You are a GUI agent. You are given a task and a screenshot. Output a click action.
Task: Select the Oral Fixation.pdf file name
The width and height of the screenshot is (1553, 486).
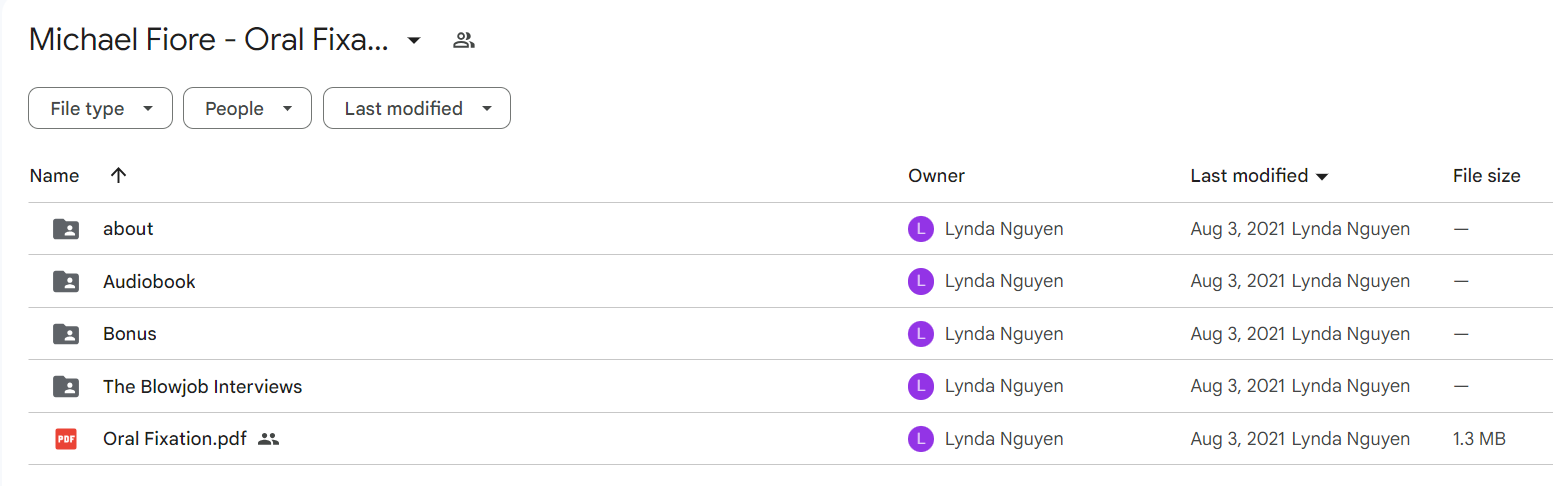(175, 439)
